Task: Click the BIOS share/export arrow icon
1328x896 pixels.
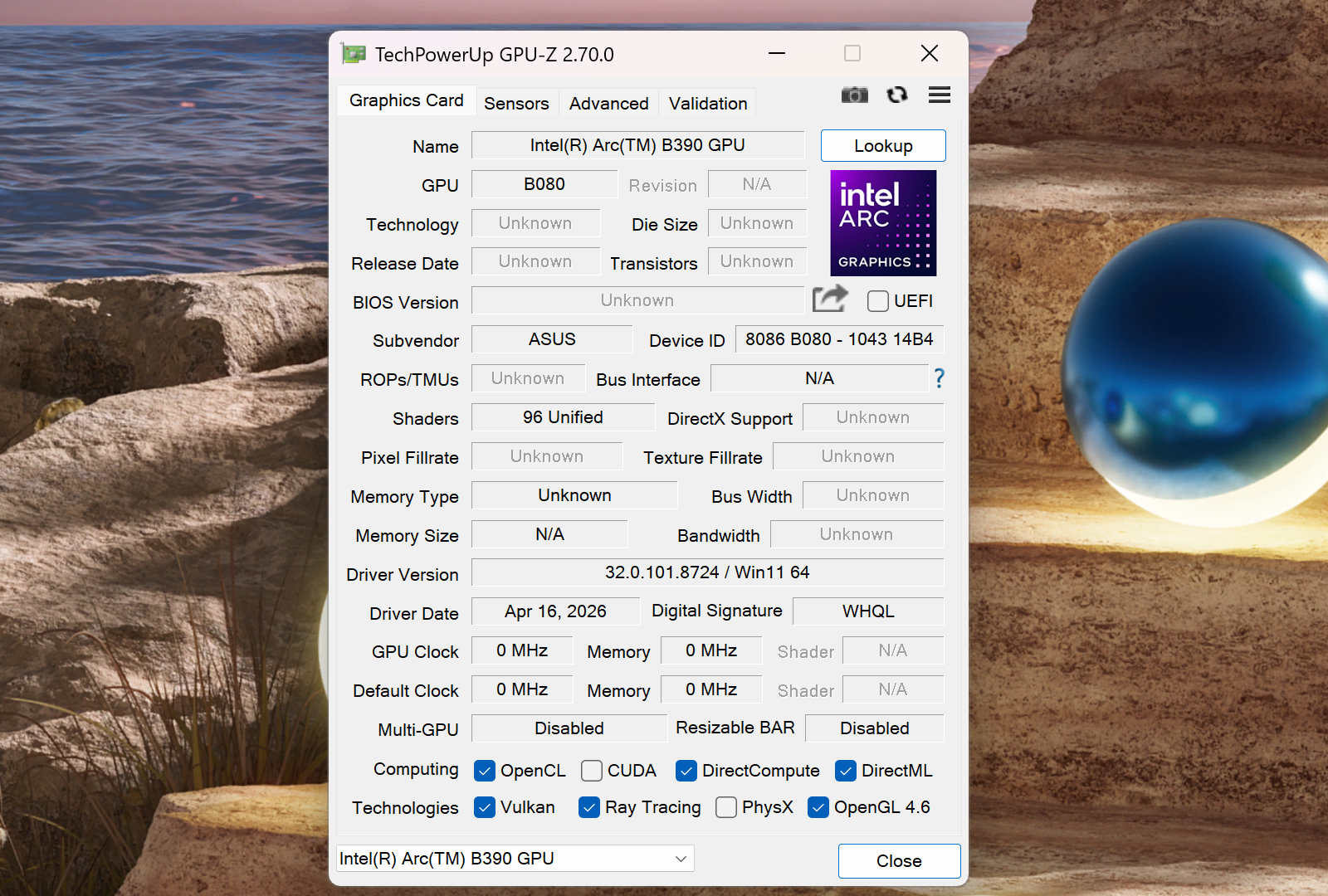Action: point(830,299)
